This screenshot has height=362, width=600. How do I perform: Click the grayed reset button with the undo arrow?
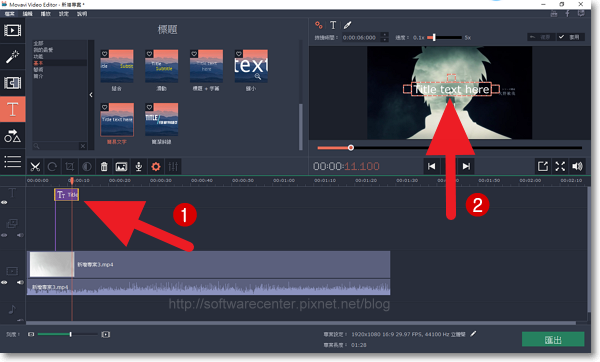tap(541, 37)
